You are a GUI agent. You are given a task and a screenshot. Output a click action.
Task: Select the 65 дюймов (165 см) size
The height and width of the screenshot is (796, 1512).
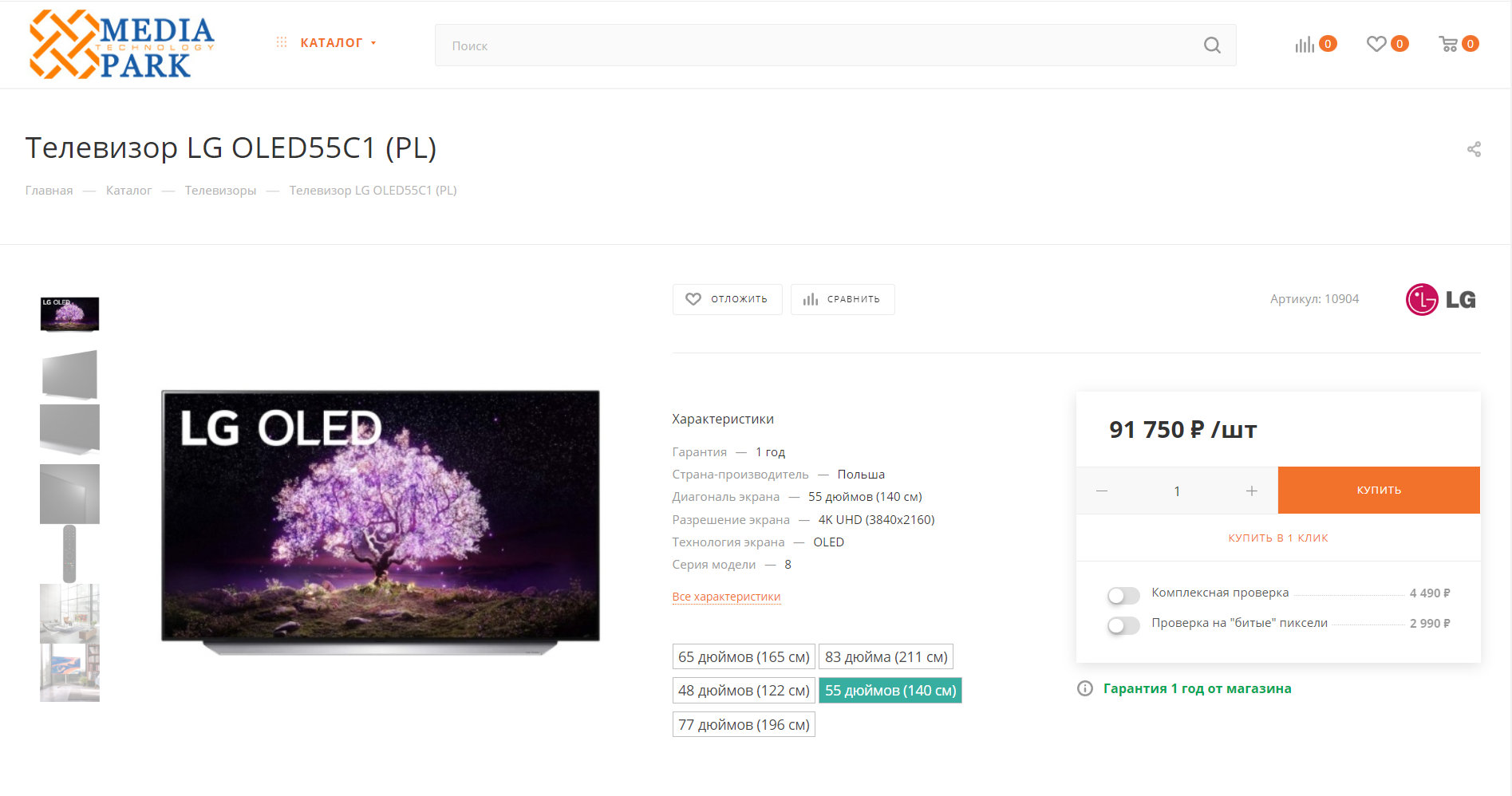744,657
